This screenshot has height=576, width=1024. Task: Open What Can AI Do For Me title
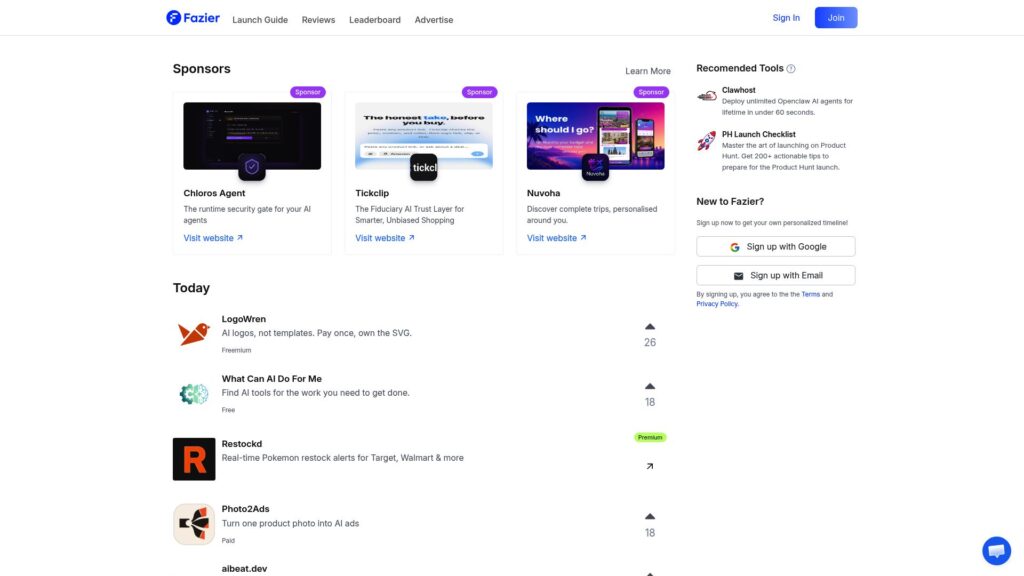(272, 379)
